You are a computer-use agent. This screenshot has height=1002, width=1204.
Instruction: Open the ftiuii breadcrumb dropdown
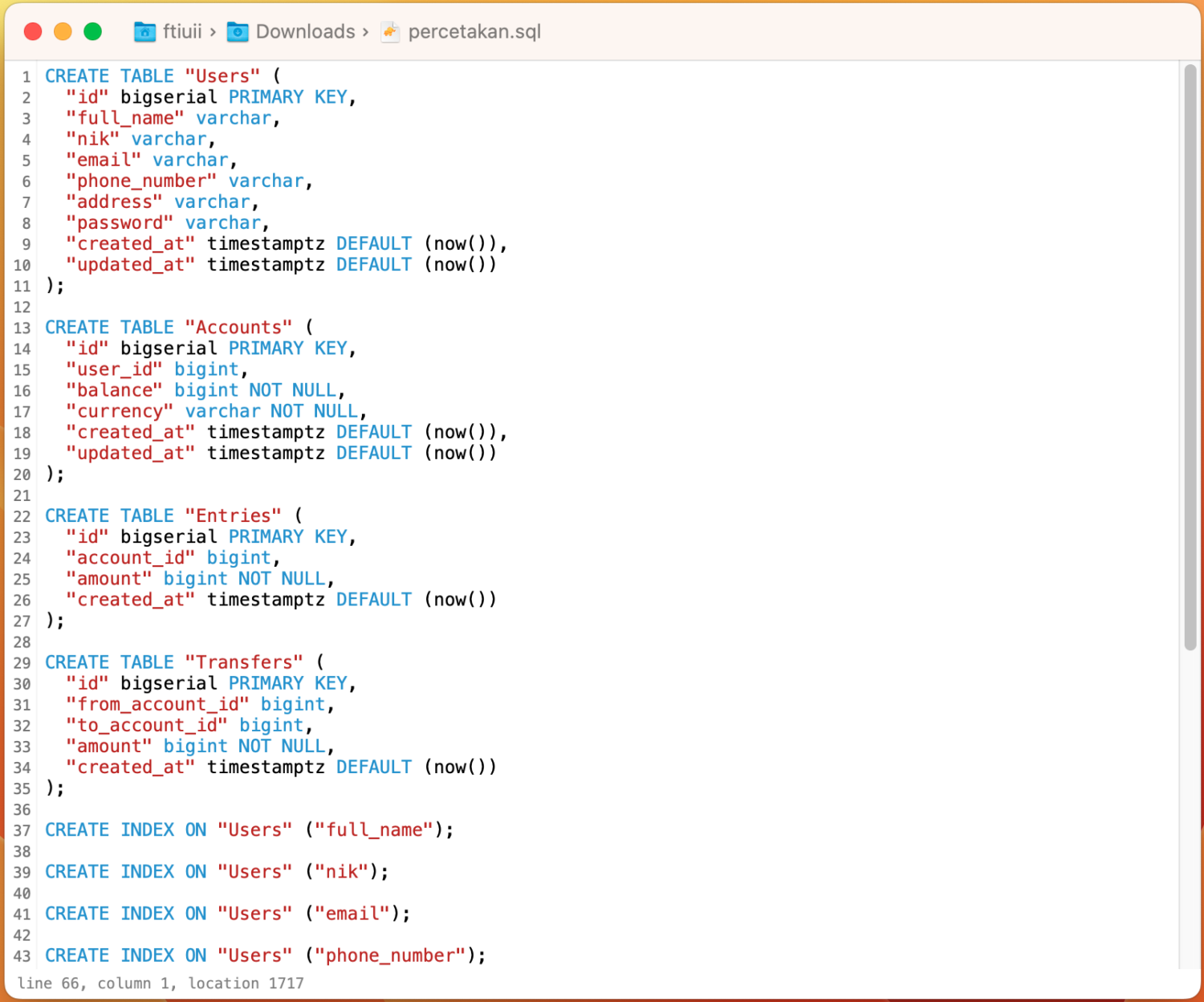coord(182,31)
